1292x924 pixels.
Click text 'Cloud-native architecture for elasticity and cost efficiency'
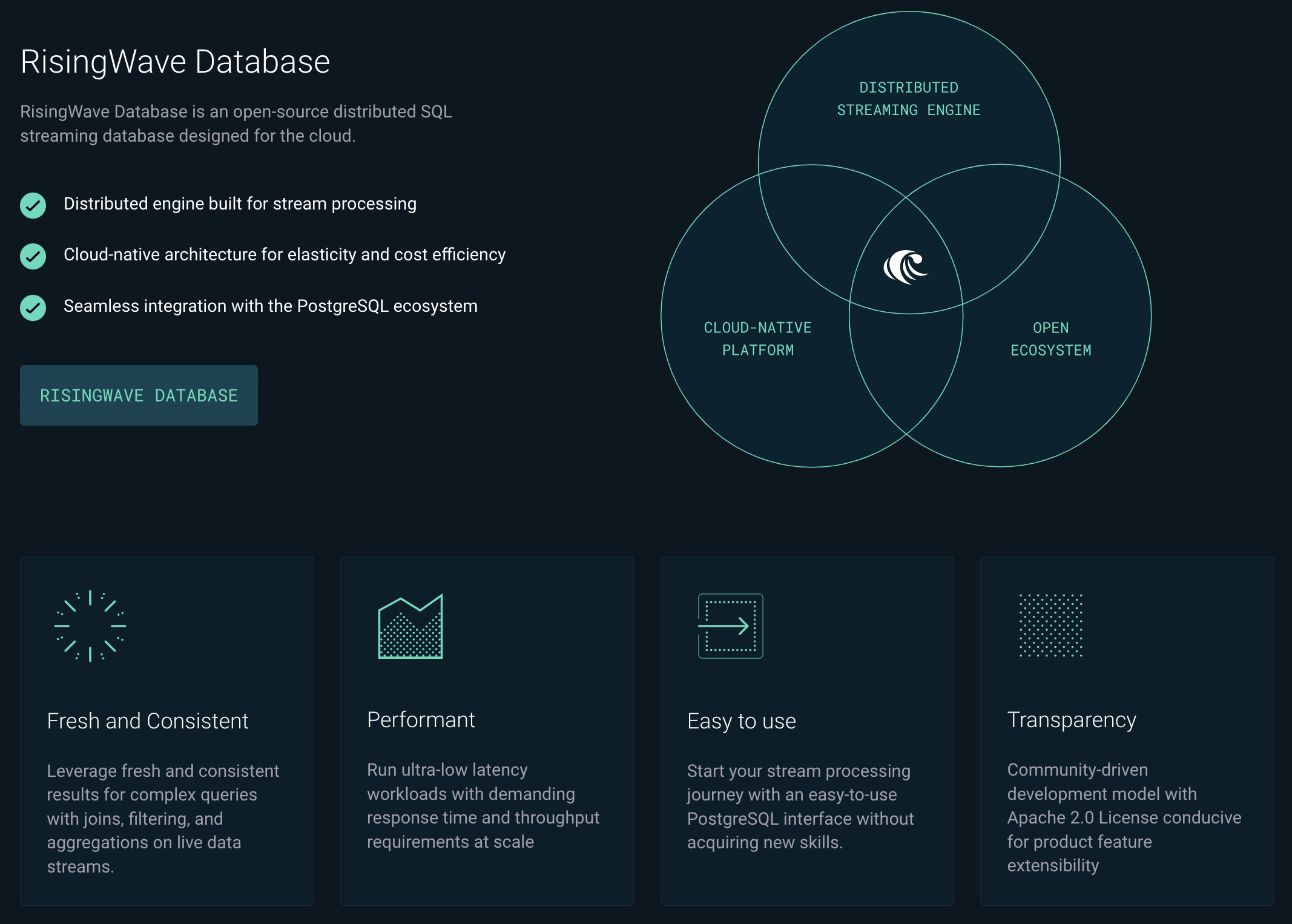coord(285,254)
